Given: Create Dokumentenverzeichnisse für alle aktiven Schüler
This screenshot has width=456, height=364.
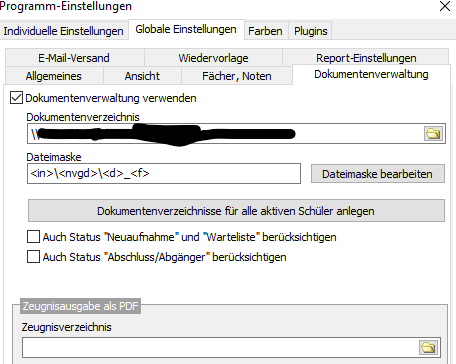Looking at the screenshot, I should click(x=236, y=211).
